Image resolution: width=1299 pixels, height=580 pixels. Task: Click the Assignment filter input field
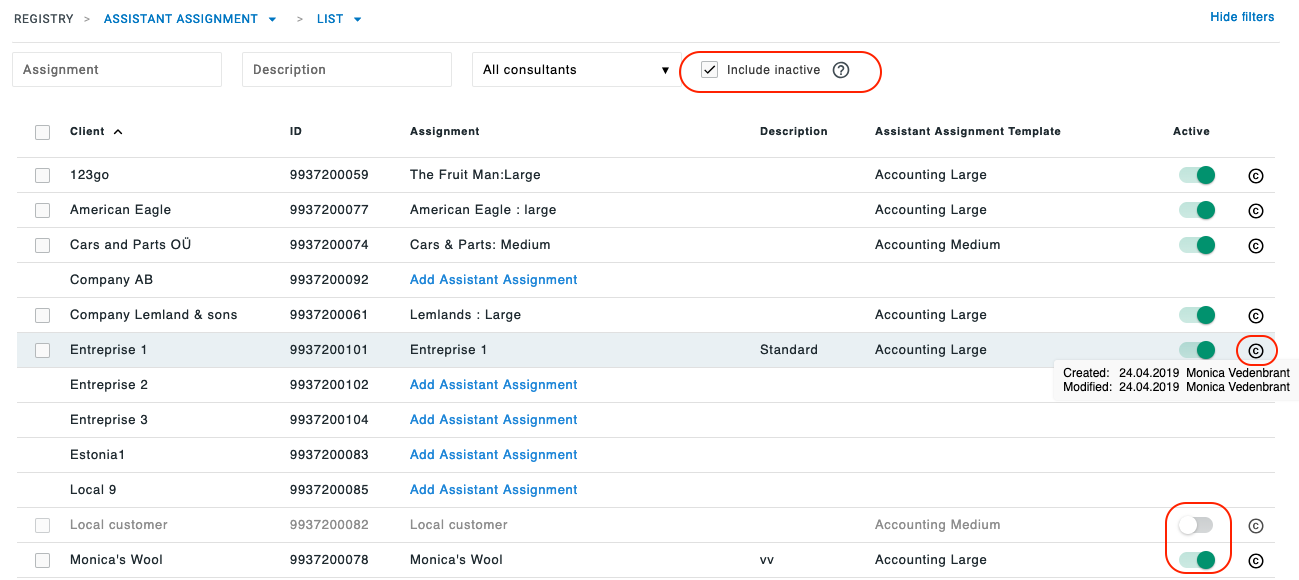pyautogui.click(x=117, y=70)
